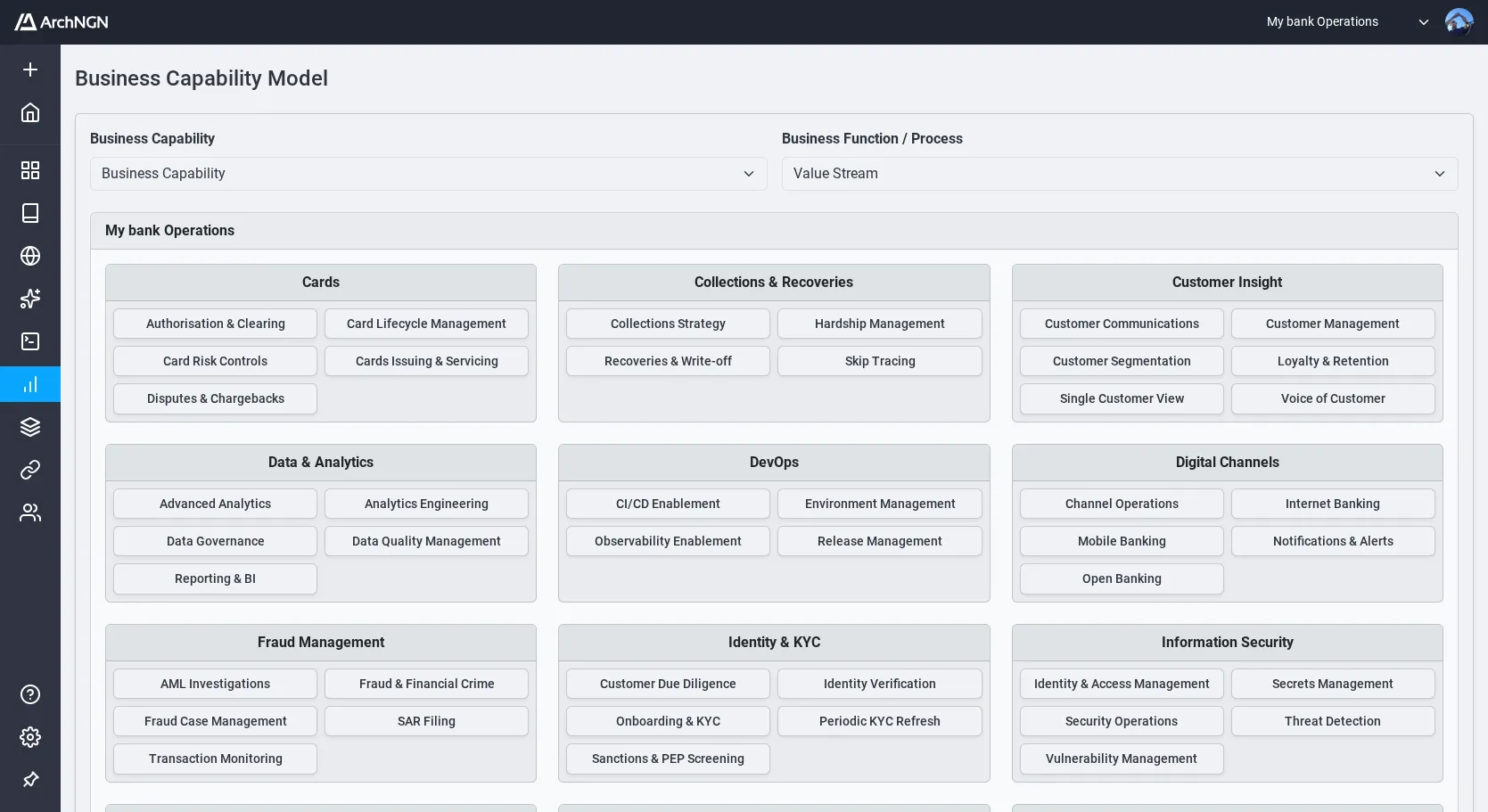The height and width of the screenshot is (812, 1488).
Task: Click the chain link icon in sidebar
Action: [30, 470]
